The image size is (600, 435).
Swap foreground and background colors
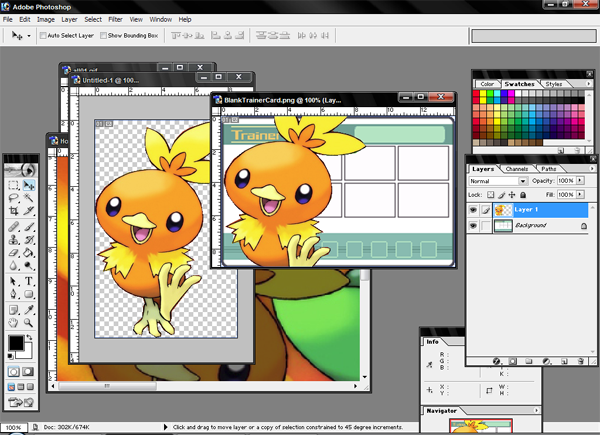tap(29, 337)
